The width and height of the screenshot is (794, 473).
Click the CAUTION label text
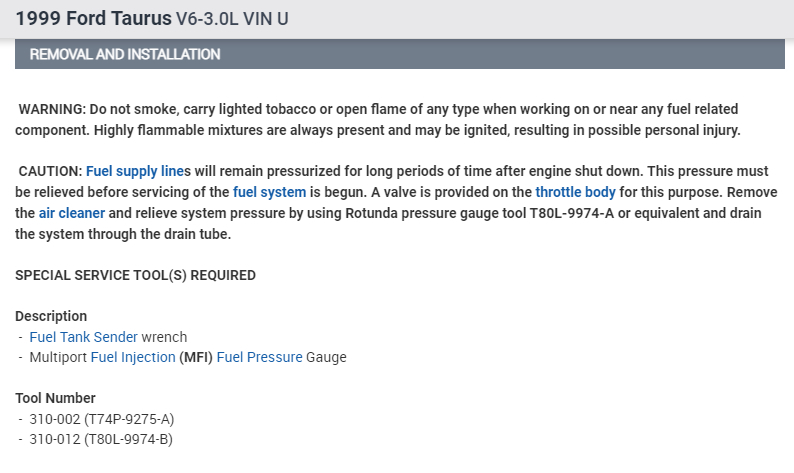[50, 171]
